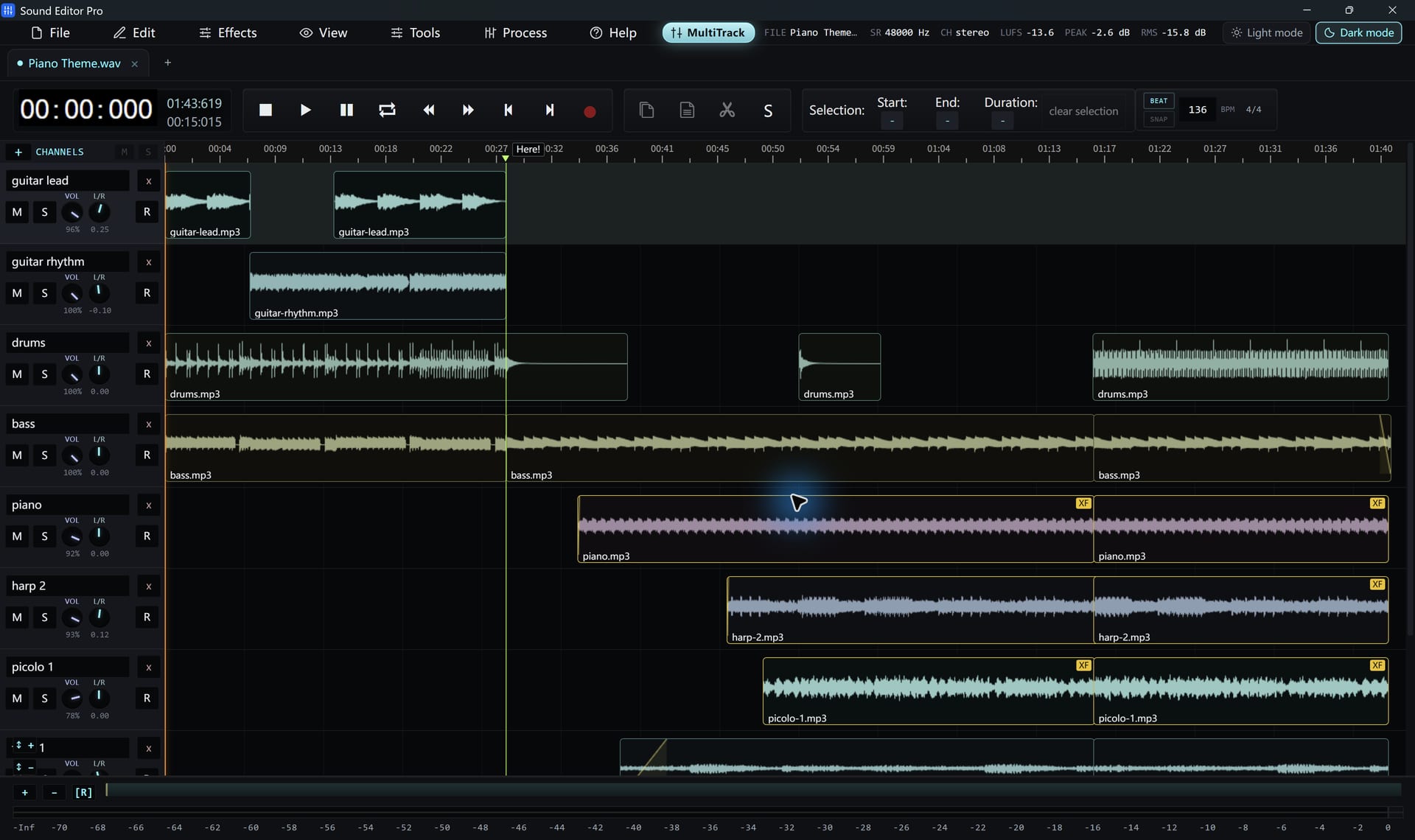Zoom in timeline with bottom plus button
Screen dimensions: 1415x840
[x=24, y=793]
